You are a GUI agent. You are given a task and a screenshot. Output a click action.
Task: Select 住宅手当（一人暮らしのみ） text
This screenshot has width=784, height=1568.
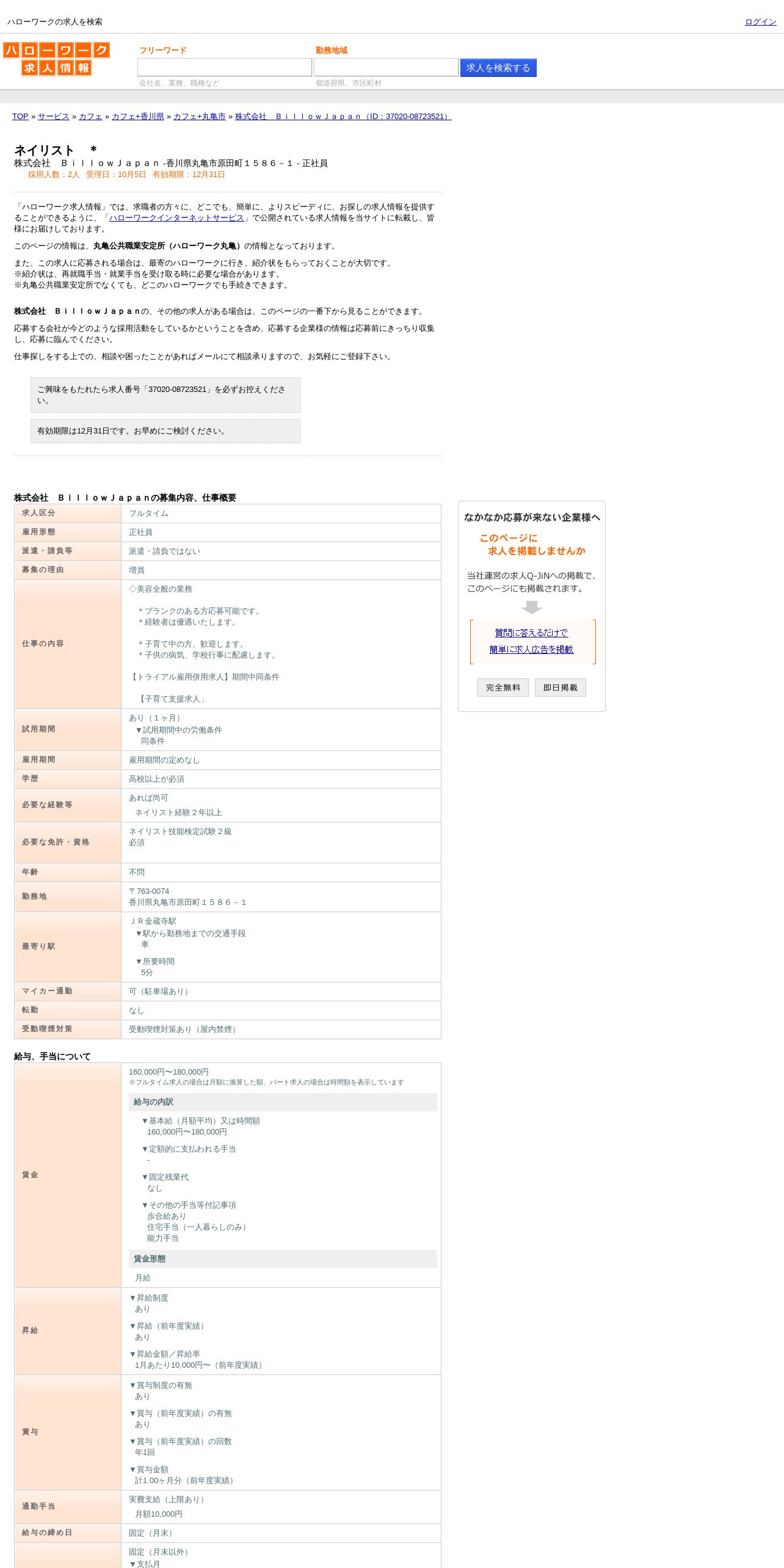click(x=198, y=1227)
